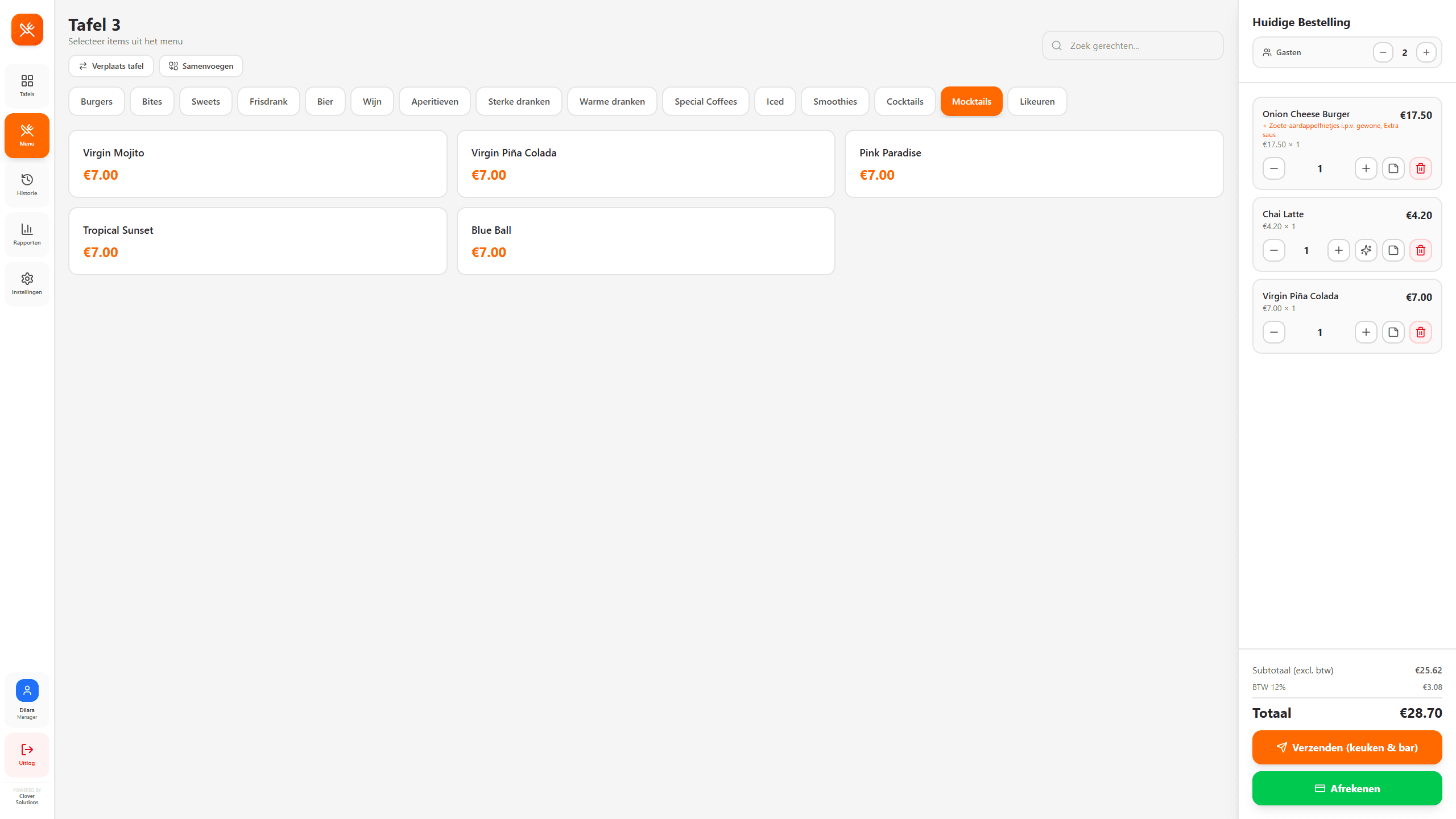The width and height of the screenshot is (1456, 819).
Task: Increase Onion Cheese Burger quantity
Action: tap(1366, 168)
